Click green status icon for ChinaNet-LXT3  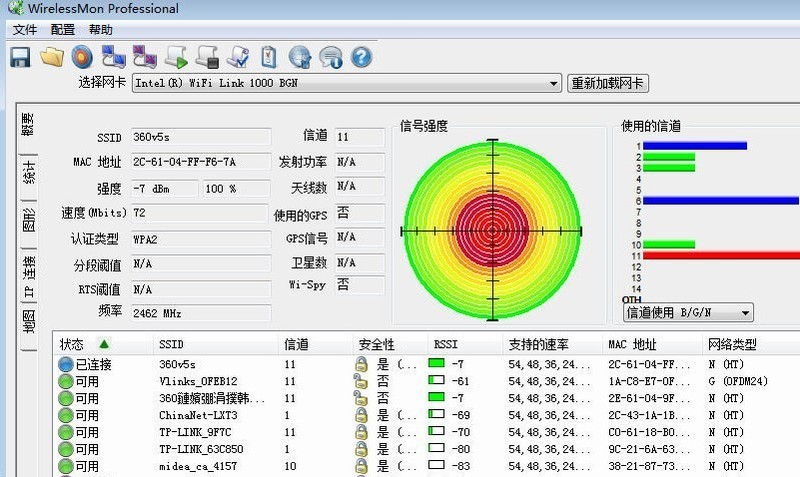coord(66,415)
